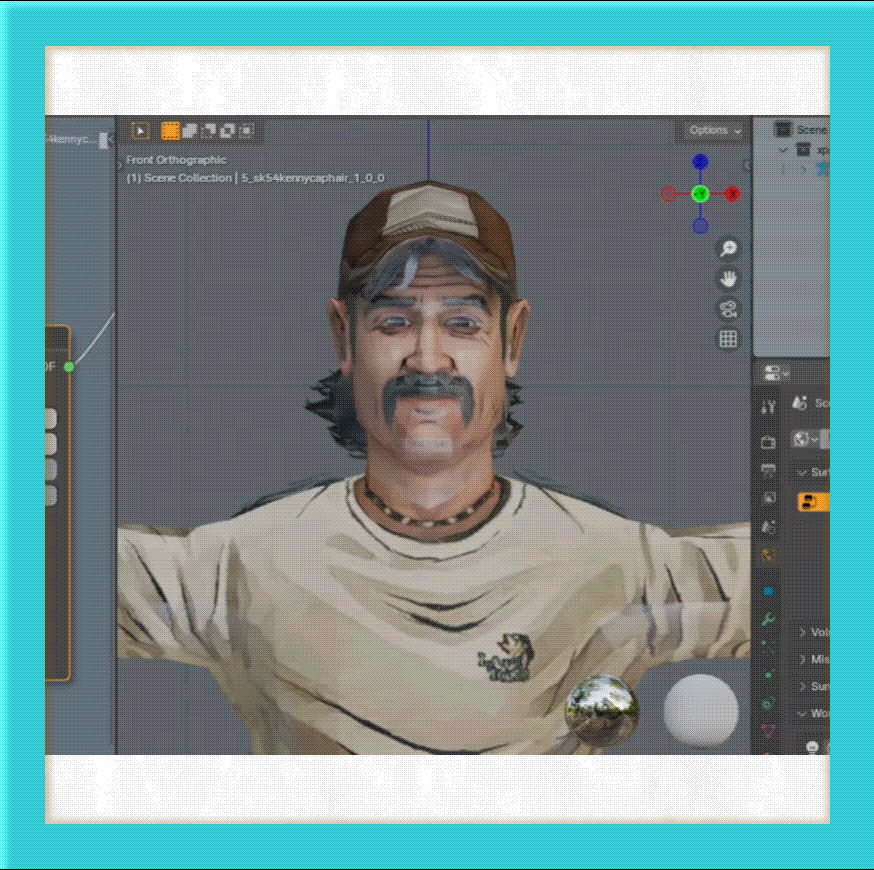Open the Scene properties tab
The width and height of the screenshot is (874, 870).
click(768, 527)
